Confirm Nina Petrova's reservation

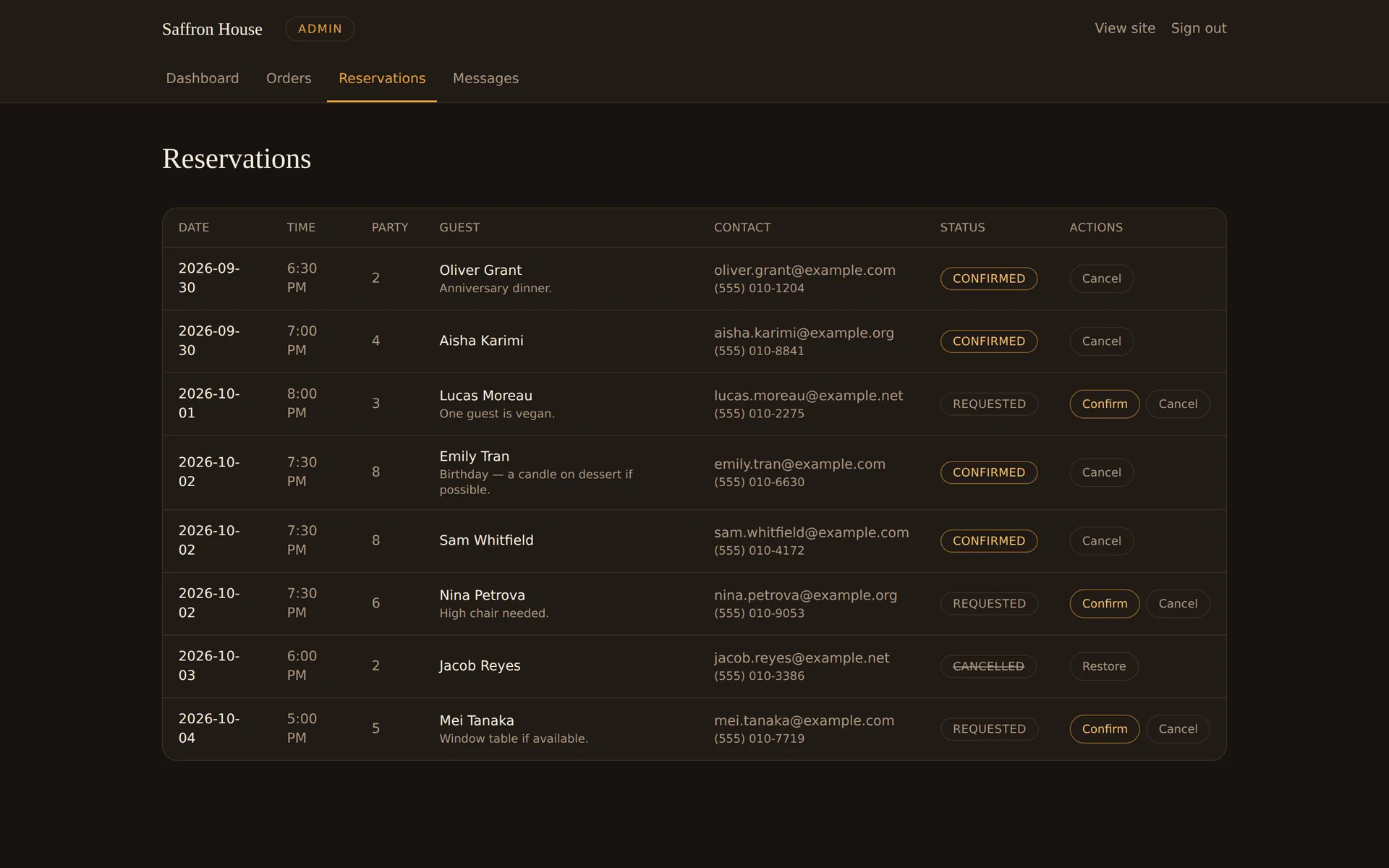[x=1104, y=603]
